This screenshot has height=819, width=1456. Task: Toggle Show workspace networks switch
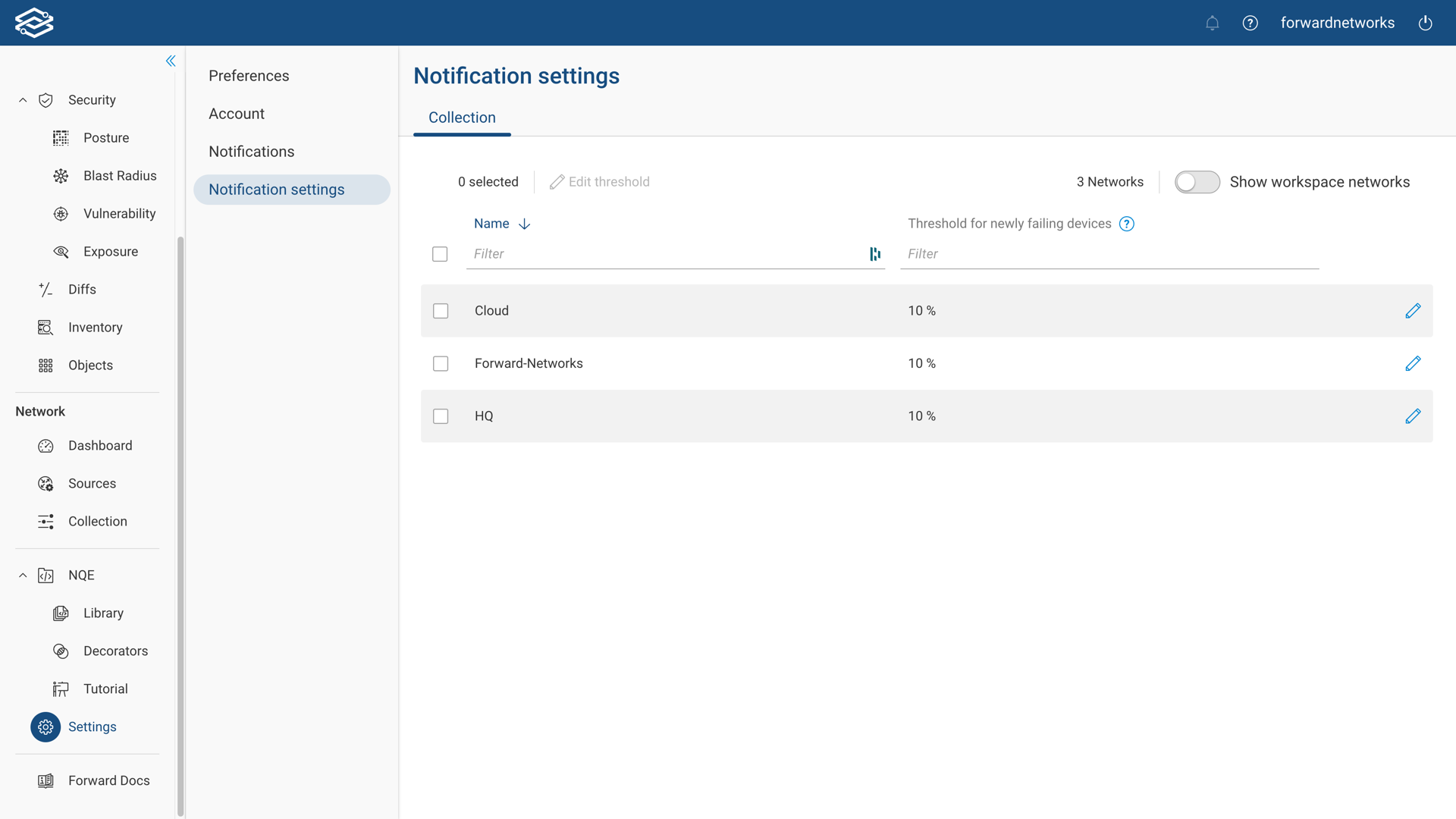(1197, 182)
